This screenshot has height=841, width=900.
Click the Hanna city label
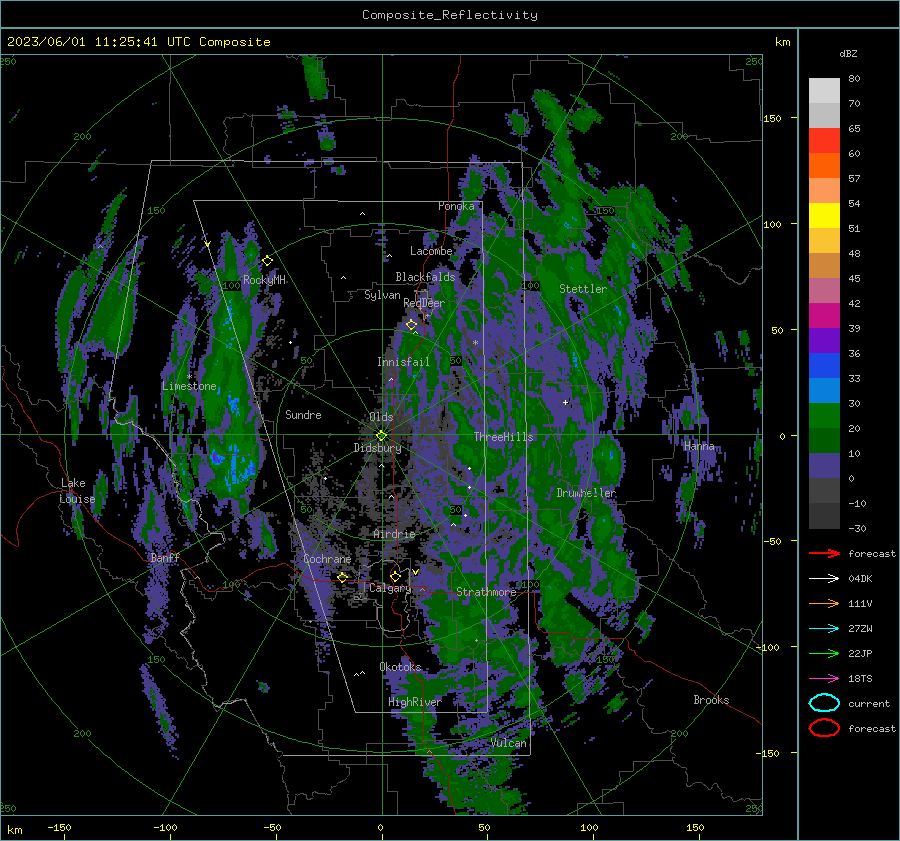(699, 446)
